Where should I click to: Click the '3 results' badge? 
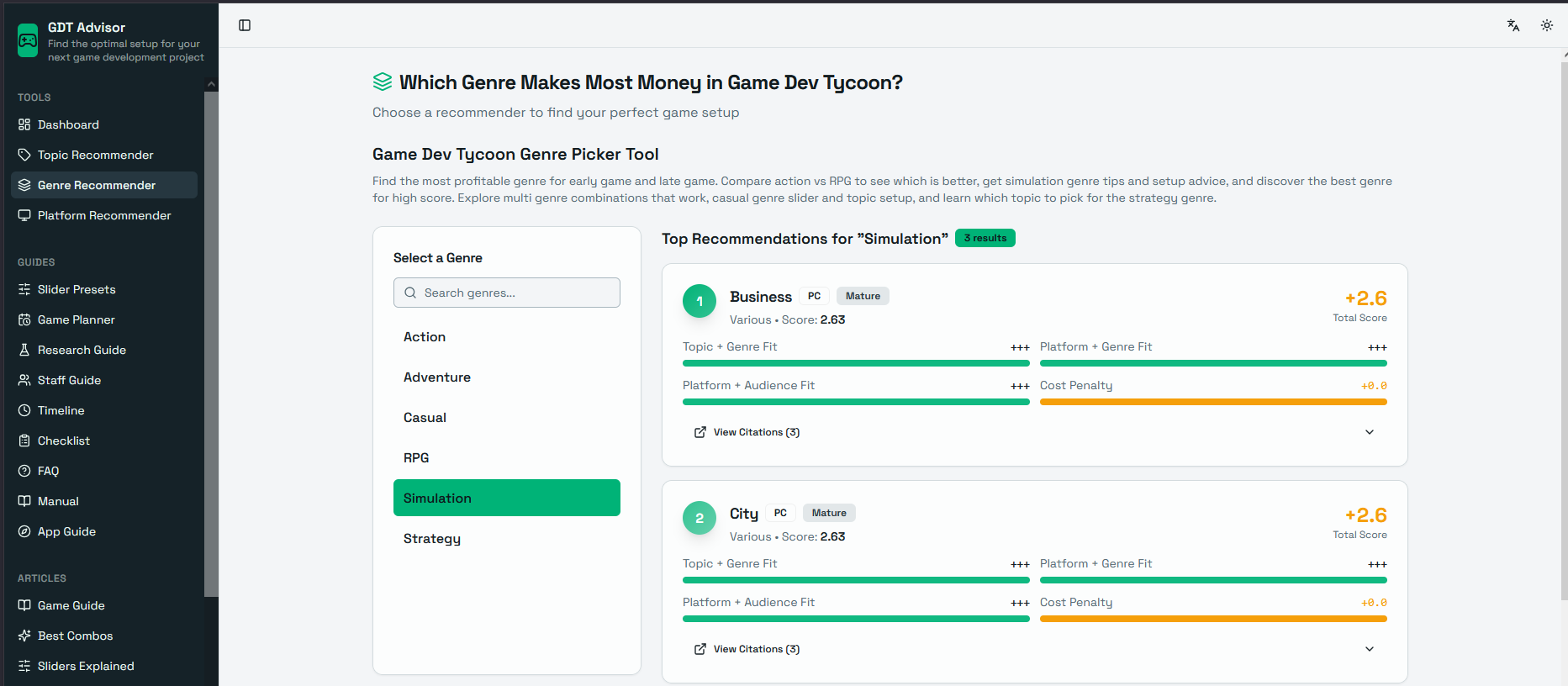pos(985,238)
